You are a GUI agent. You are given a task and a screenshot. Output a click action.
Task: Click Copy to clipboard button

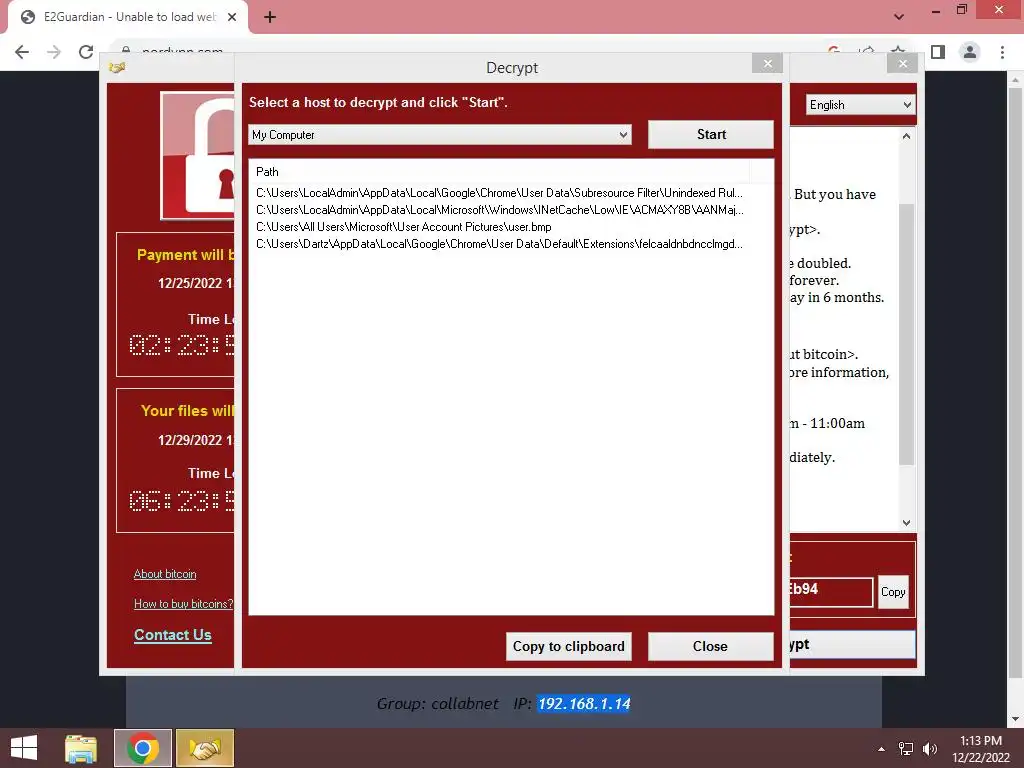(x=568, y=647)
